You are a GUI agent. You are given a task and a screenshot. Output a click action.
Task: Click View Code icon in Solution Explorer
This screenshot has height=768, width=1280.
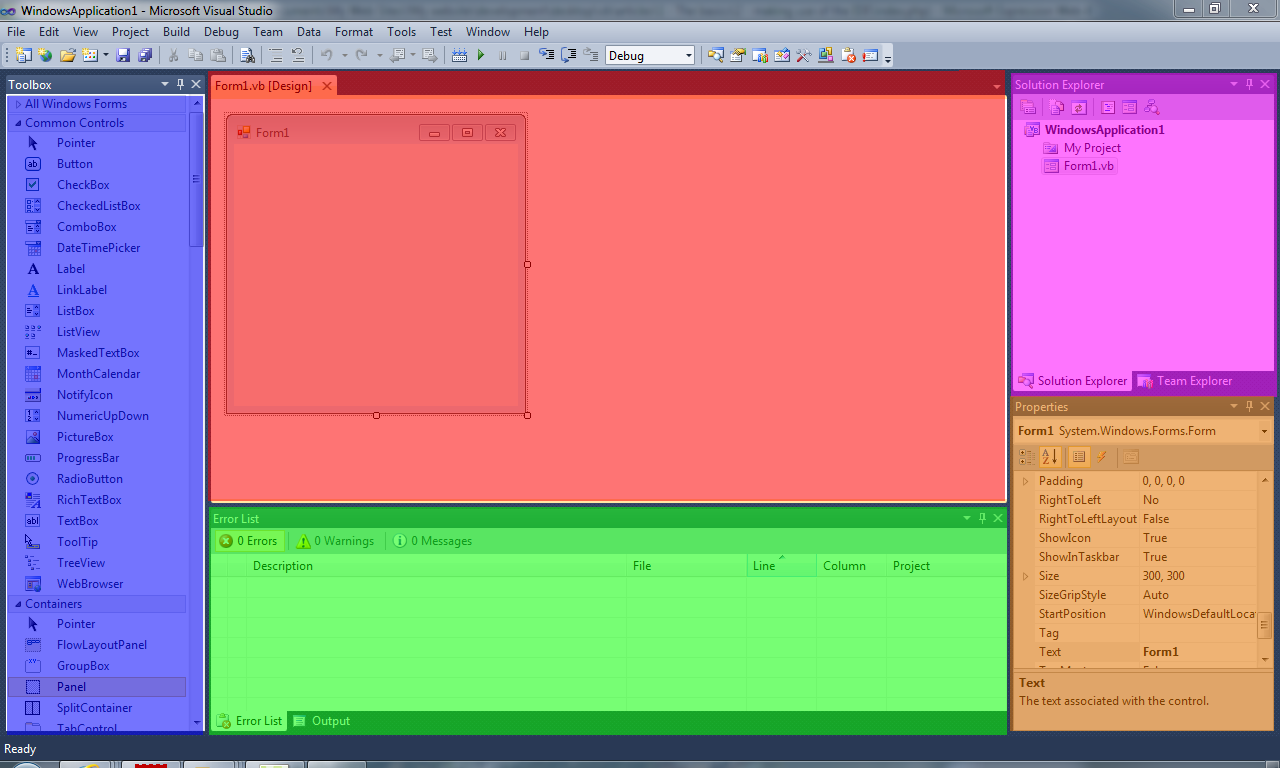coord(1108,107)
